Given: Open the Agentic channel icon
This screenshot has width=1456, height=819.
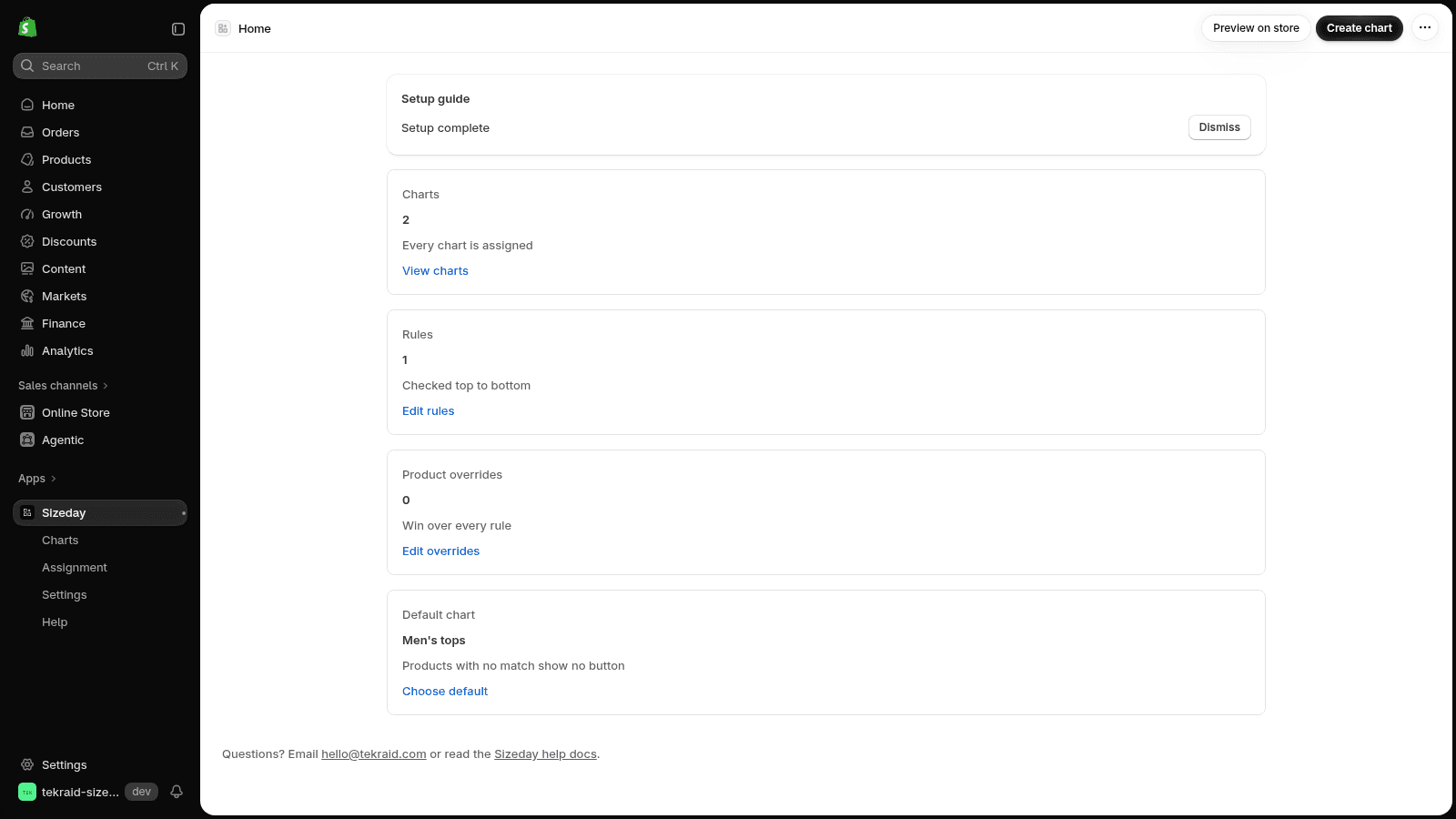Looking at the screenshot, I should click(27, 440).
